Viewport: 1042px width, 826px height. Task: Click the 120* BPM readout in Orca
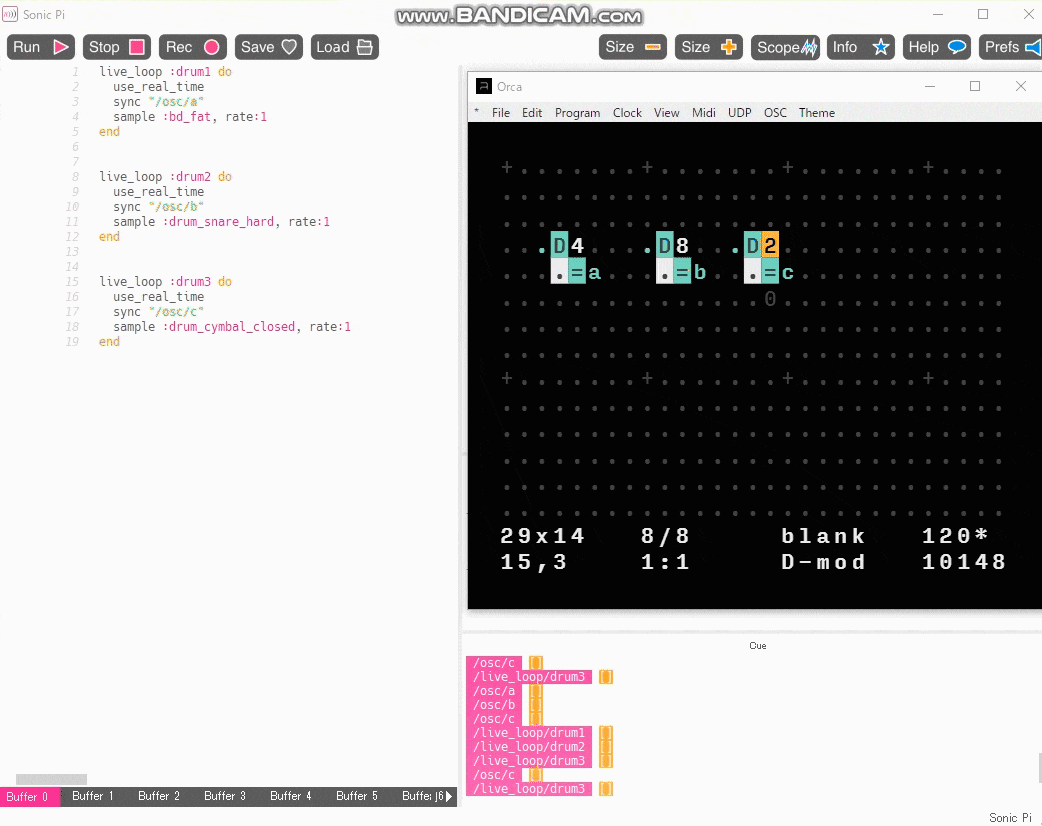[955, 536]
